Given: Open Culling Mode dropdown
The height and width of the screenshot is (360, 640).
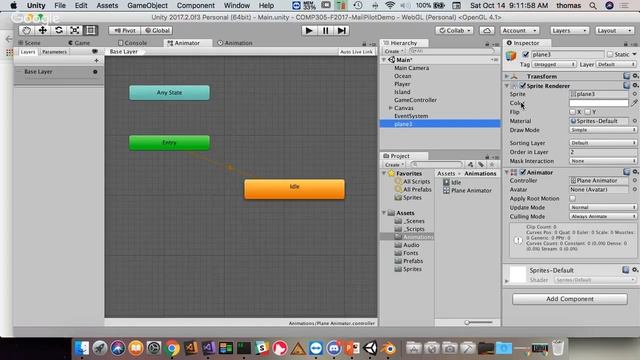Looking at the screenshot, I should click(603, 216).
